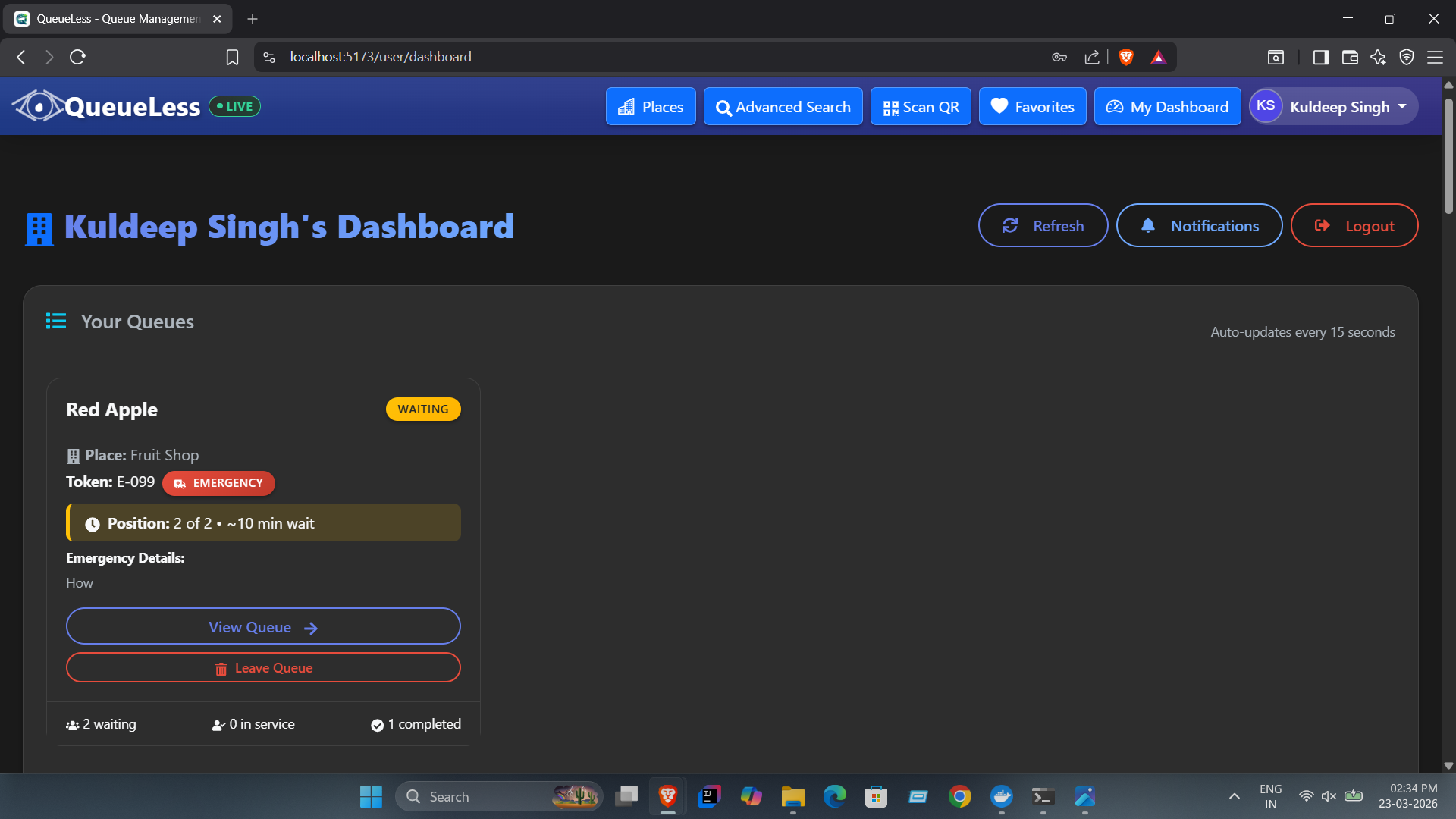Image resolution: width=1456 pixels, height=819 pixels.
Task: Click the dashboard building icon near title
Action: [x=39, y=229]
